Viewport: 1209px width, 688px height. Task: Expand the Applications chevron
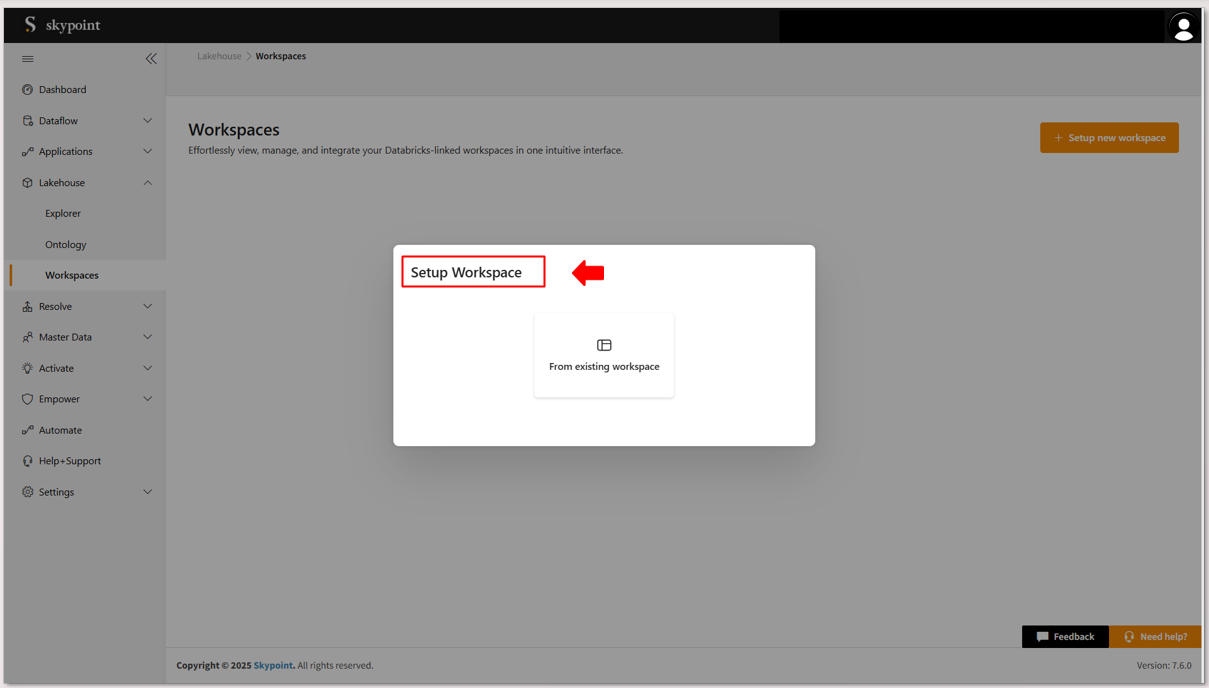coord(148,152)
